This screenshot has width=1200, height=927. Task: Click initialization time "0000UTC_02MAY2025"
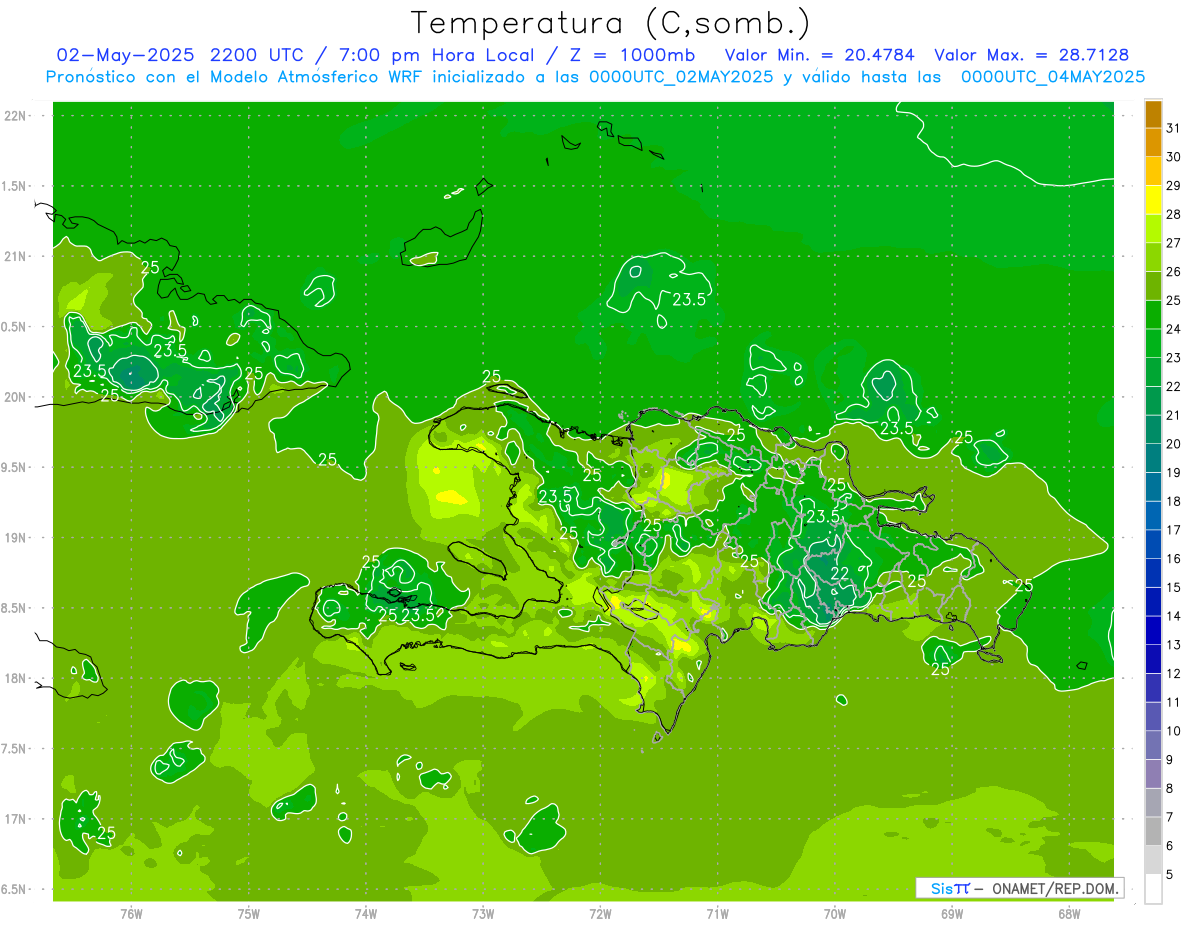(681, 76)
